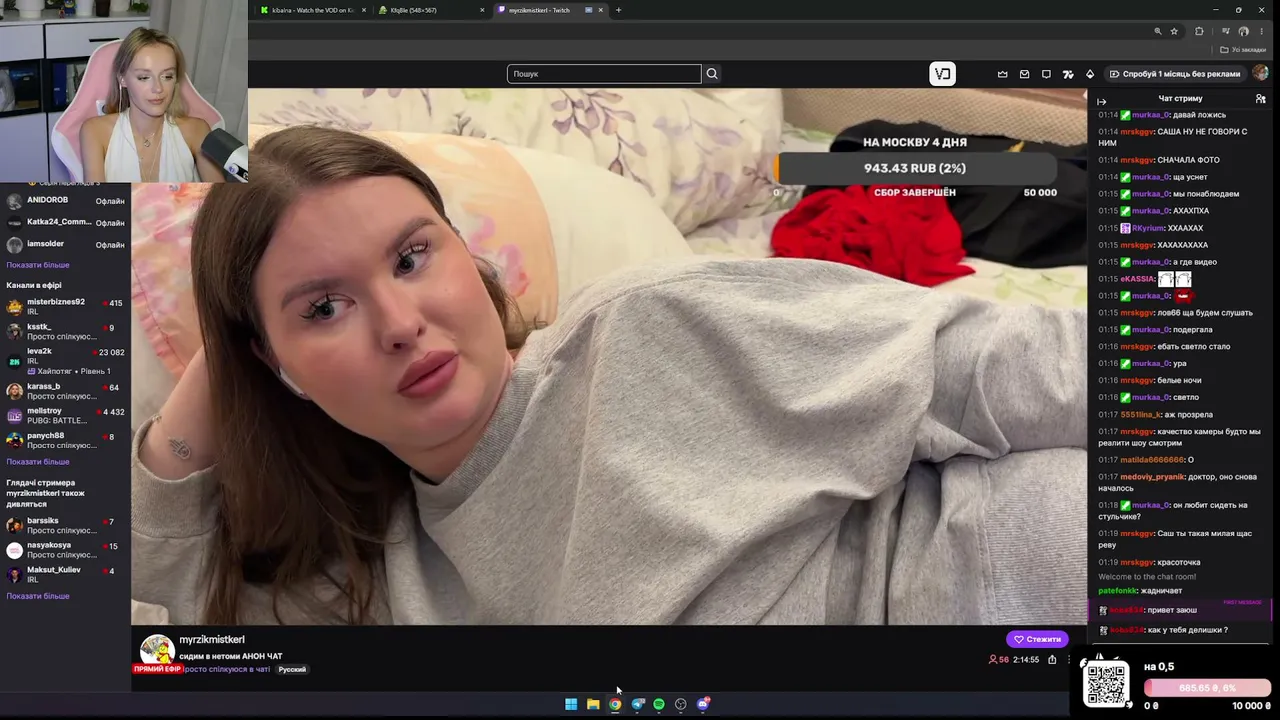Click the donation goal progress bar 943.43 RUB

coord(915,168)
